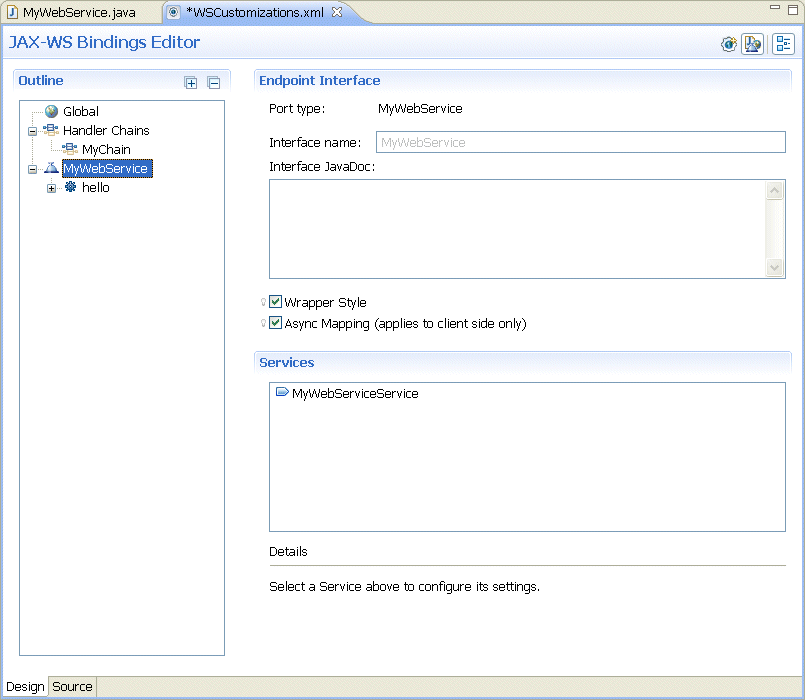This screenshot has height=700, width=805.
Task: Collapse the Handler Chains tree node
Action: click(32, 131)
